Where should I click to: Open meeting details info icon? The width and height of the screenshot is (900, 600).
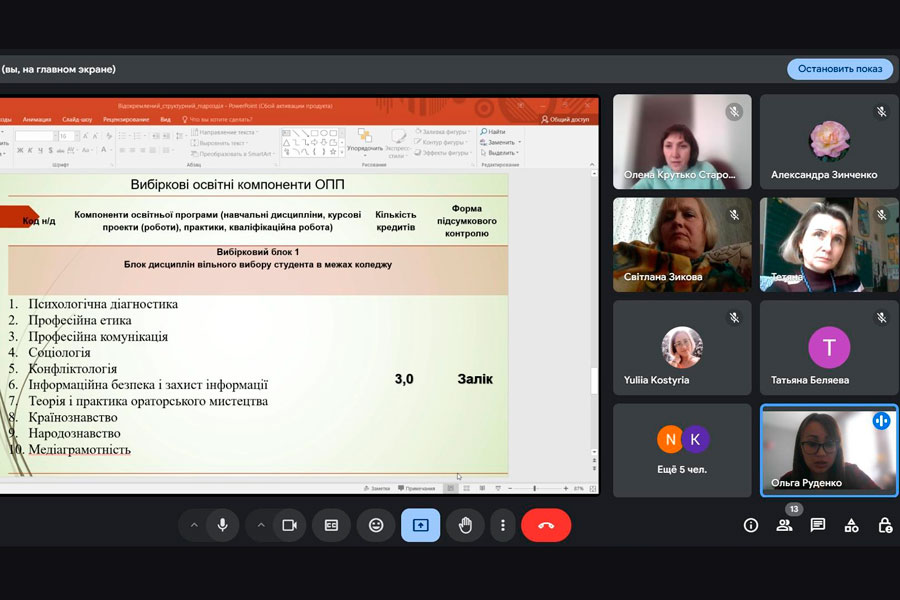coord(751,525)
